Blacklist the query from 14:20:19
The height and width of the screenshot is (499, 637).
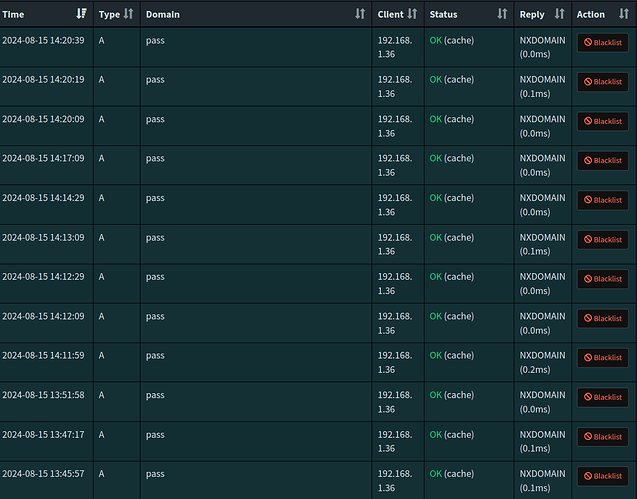coord(602,82)
